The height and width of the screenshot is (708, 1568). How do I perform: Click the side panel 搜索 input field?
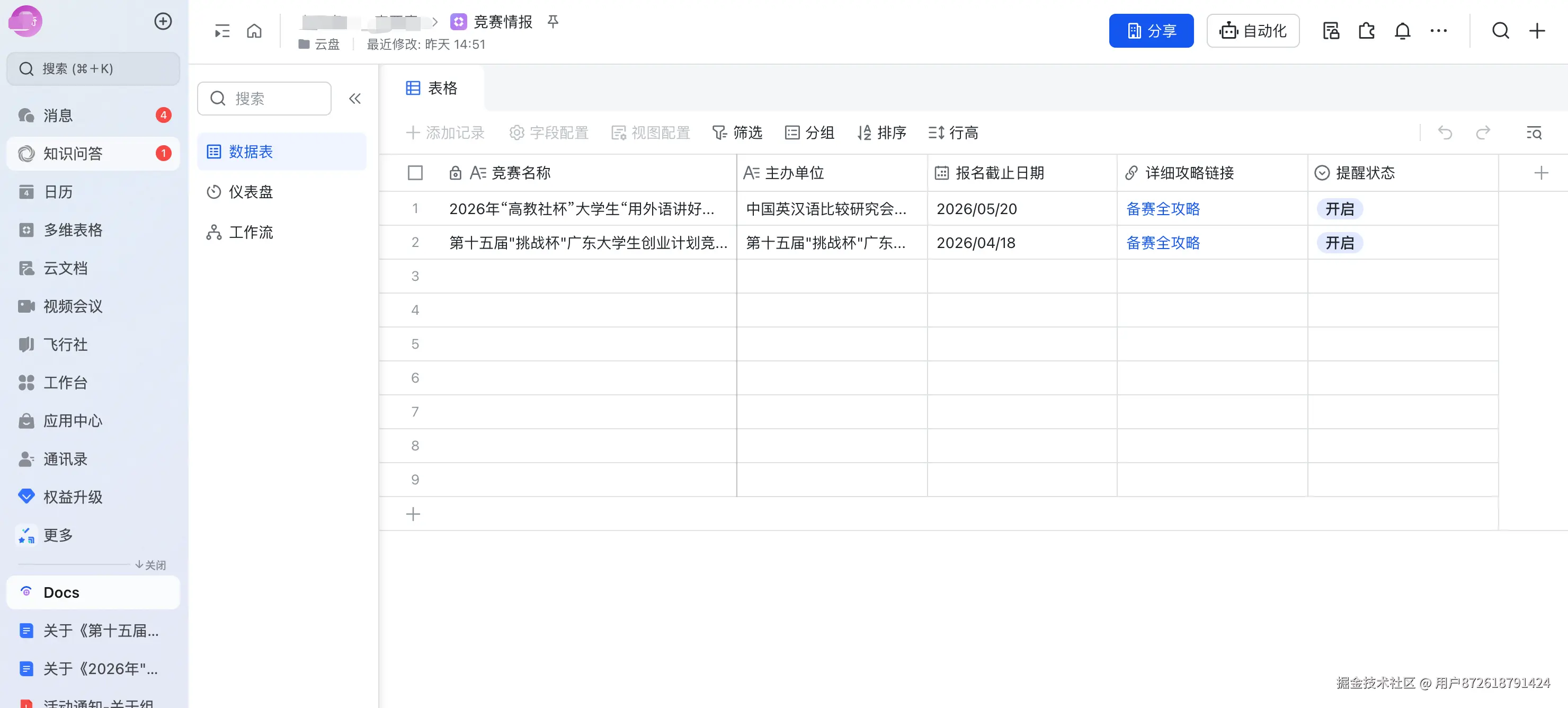pos(274,99)
